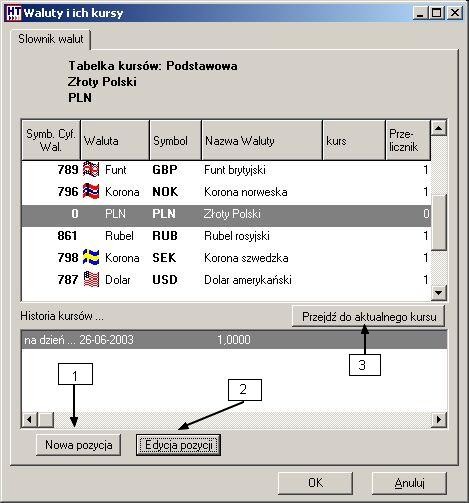Click Przejdź do aktualnego kursu button
This screenshot has height=503, width=469.
click(x=368, y=316)
